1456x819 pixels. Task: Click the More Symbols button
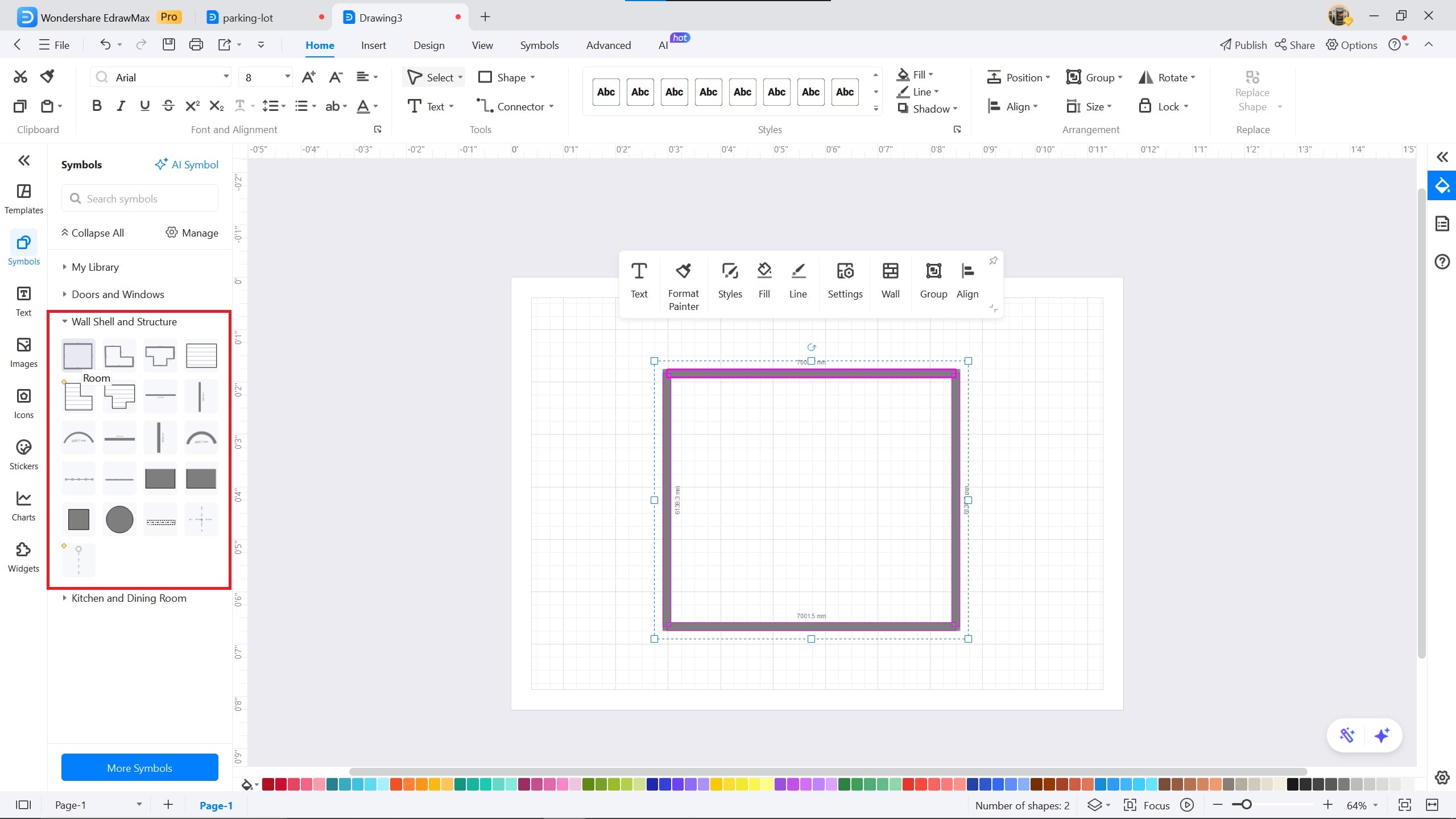pos(139,767)
